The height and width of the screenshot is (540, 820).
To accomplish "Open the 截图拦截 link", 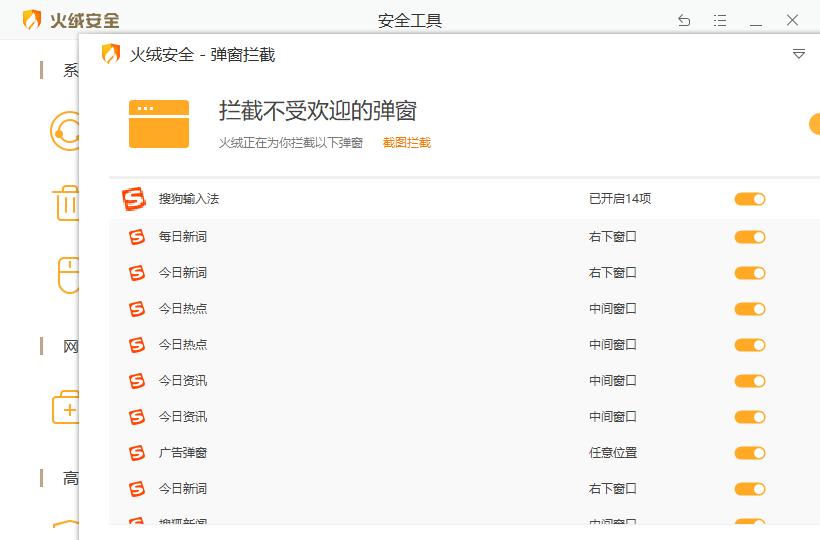I will click(x=406, y=143).
